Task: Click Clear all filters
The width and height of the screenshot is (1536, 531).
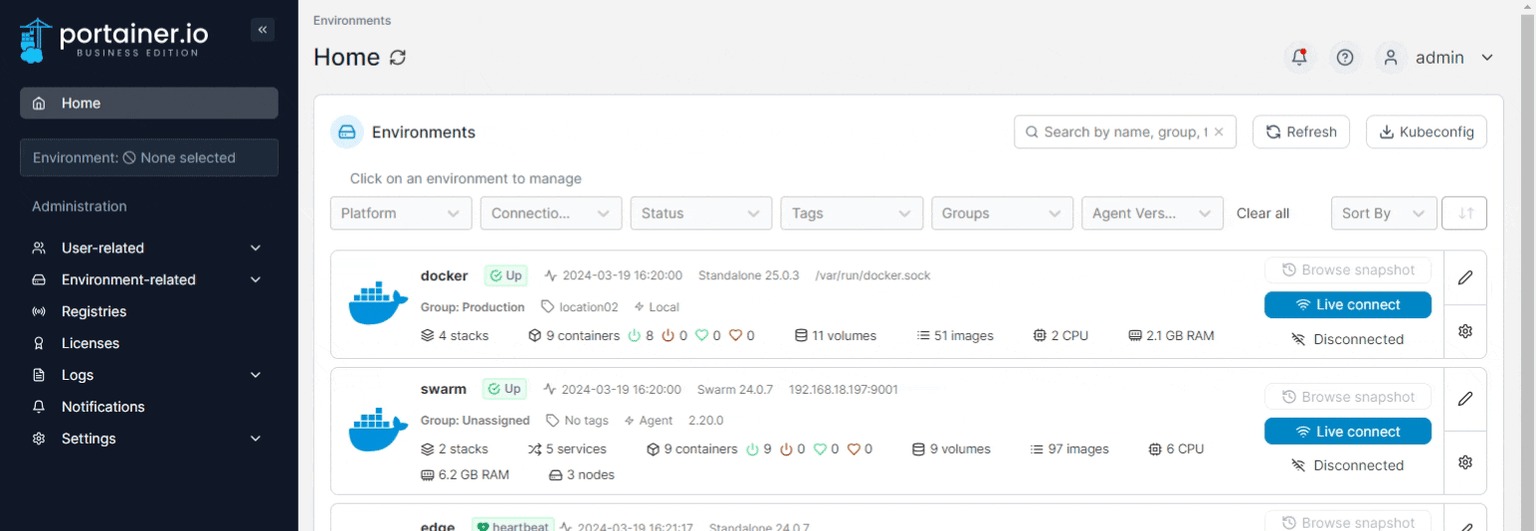Action: [x=1263, y=213]
